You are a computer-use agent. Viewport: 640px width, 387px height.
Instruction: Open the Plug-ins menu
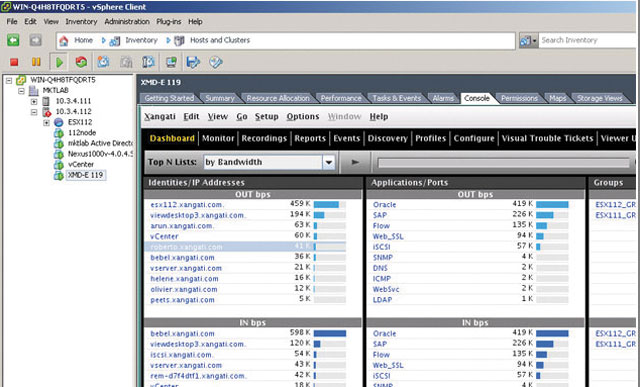(169, 22)
